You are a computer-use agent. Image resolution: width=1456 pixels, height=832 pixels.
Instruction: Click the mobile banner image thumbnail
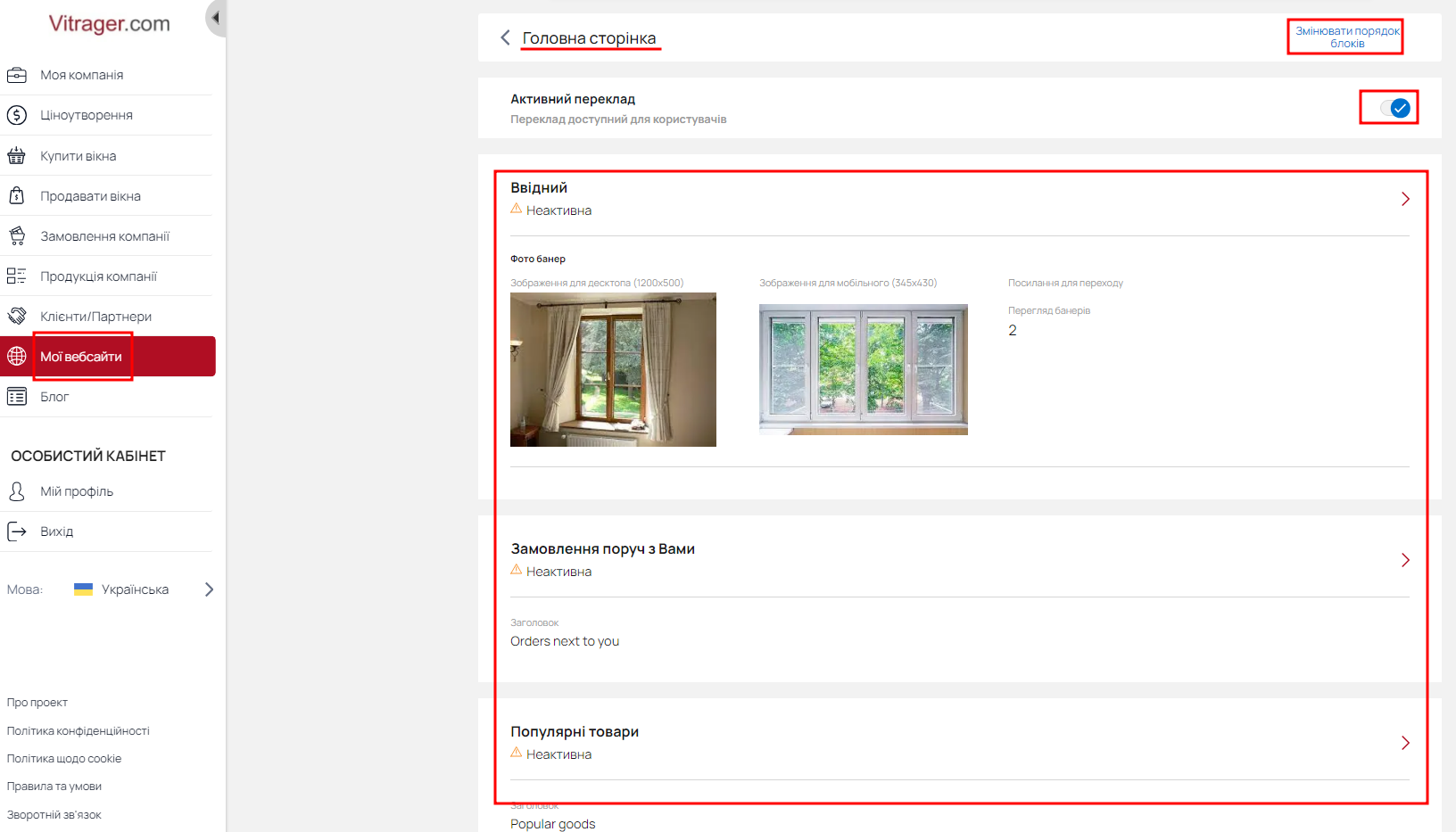point(864,369)
